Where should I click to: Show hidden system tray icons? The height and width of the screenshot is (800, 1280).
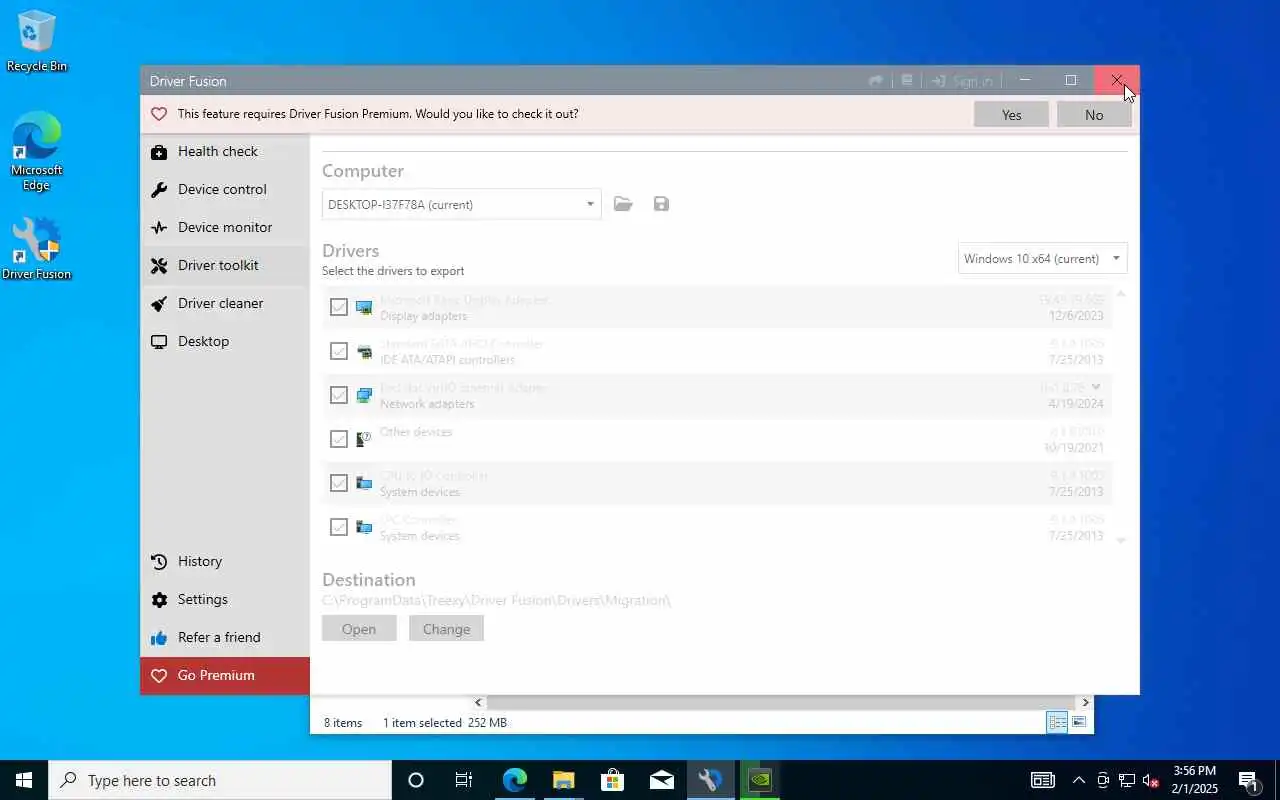click(1078, 780)
